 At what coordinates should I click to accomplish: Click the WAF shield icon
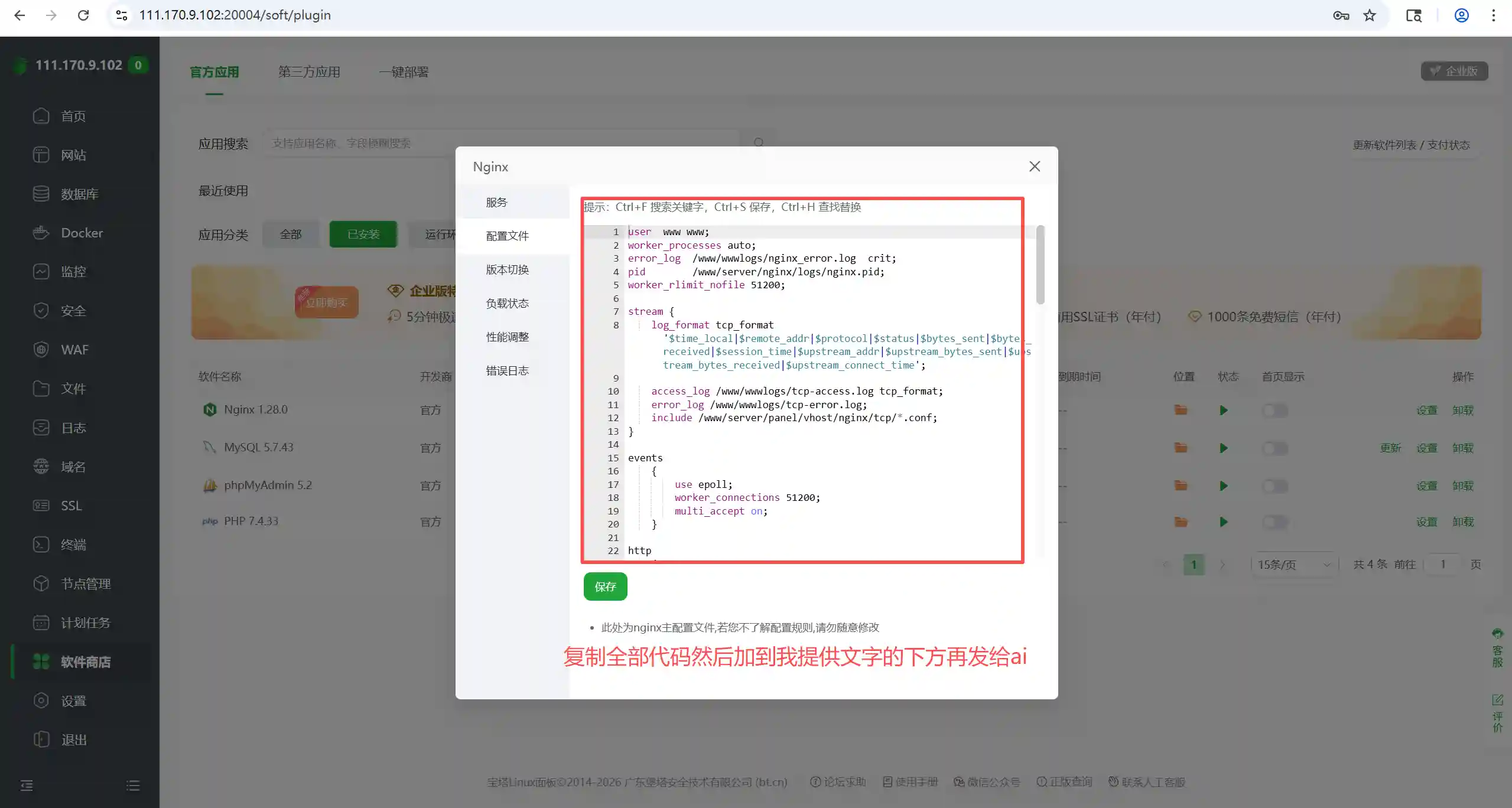coord(41,350)
